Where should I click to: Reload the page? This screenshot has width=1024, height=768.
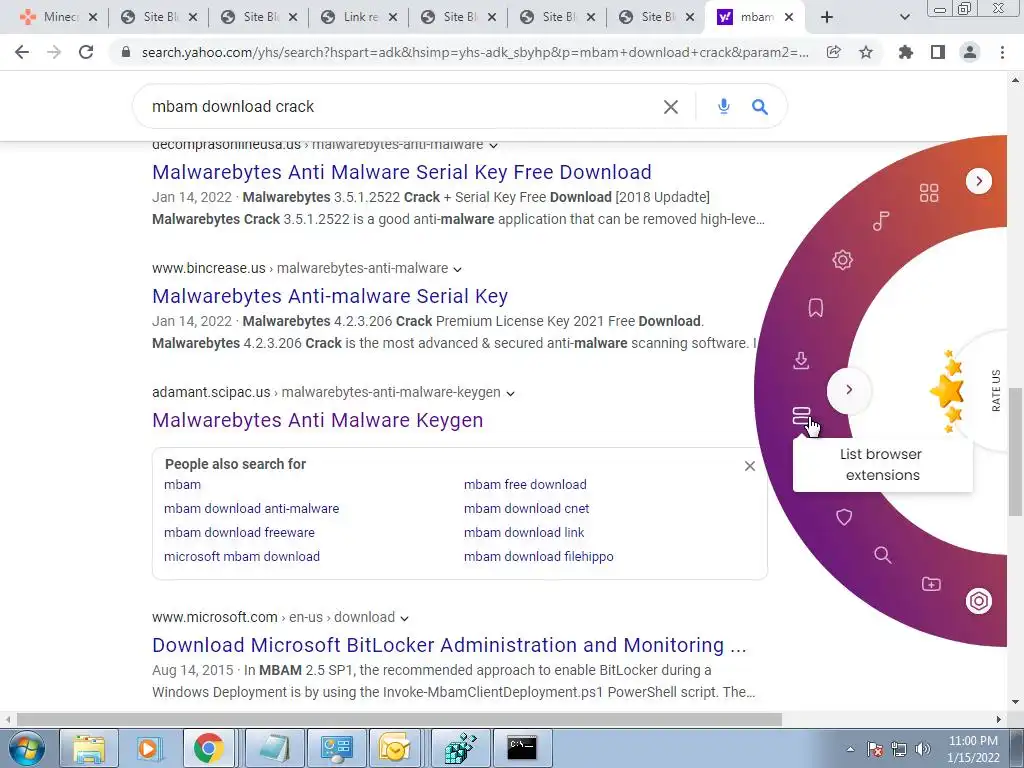pos(86,52)
